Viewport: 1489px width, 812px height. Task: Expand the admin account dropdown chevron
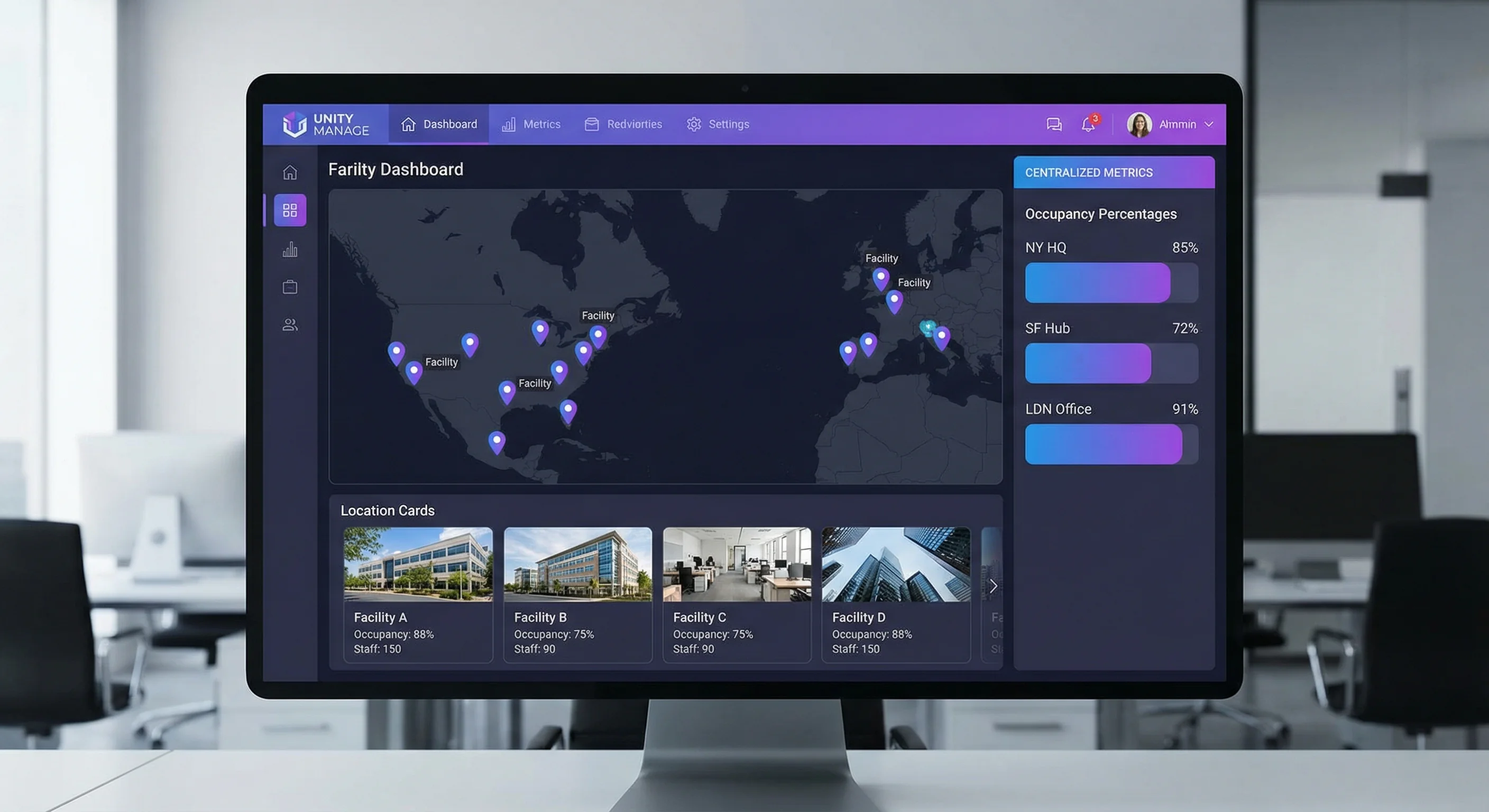click(x=1209, y=124)
